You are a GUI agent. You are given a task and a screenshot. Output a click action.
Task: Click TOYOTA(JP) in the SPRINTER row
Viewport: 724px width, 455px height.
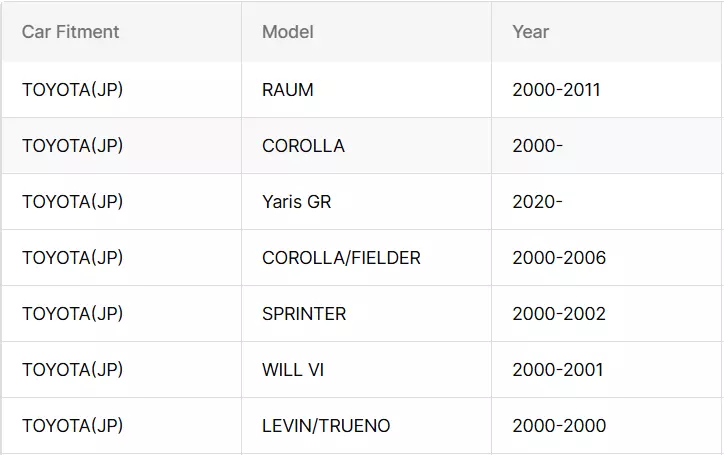click(x=72, y=314)
